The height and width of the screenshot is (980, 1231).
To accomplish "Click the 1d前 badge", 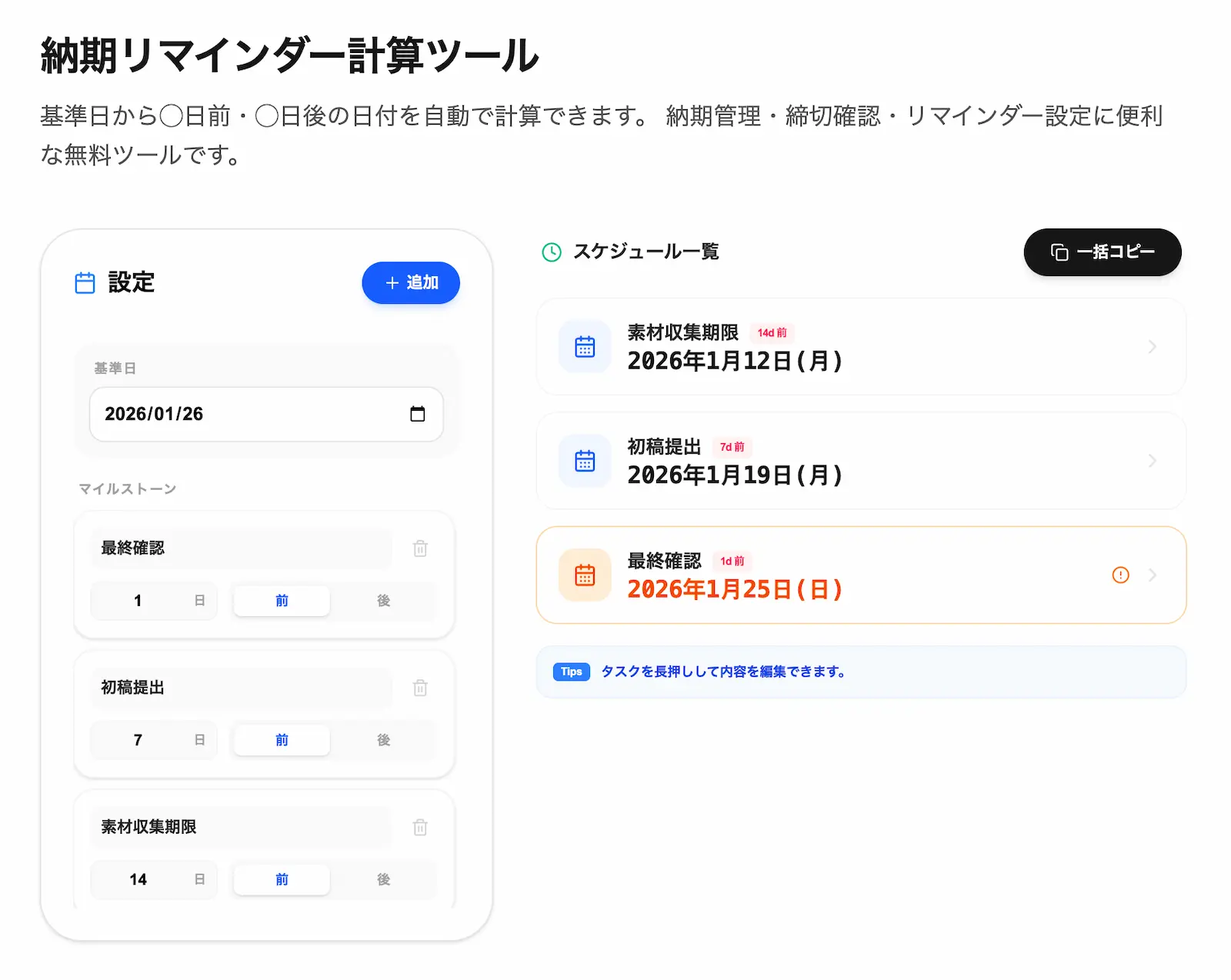I will [x=732, y=562].
